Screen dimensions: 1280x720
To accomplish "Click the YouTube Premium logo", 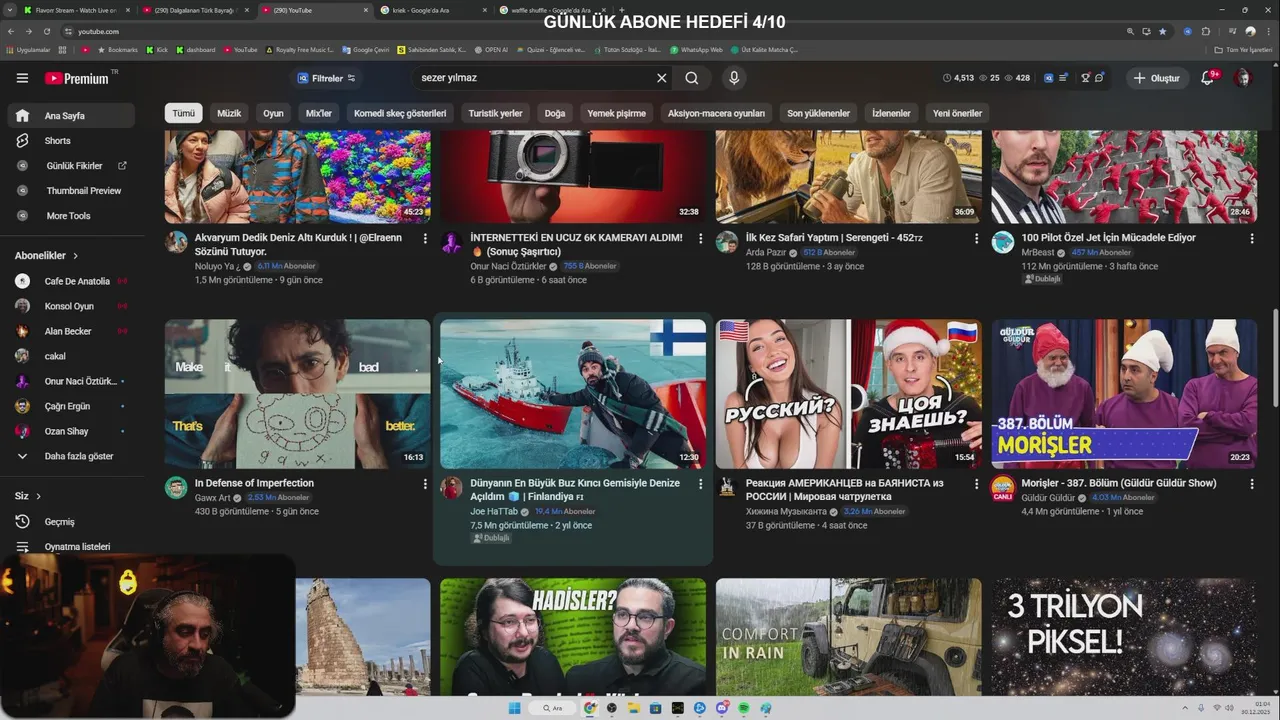I will click(x=78, y=78).
